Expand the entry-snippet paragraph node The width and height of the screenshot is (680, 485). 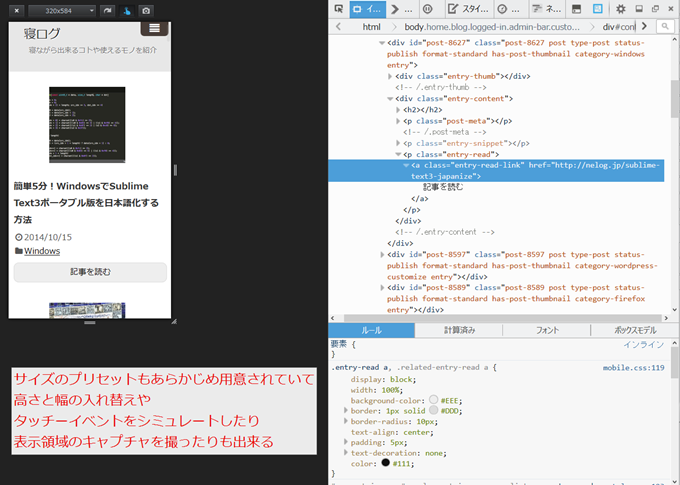398,143
